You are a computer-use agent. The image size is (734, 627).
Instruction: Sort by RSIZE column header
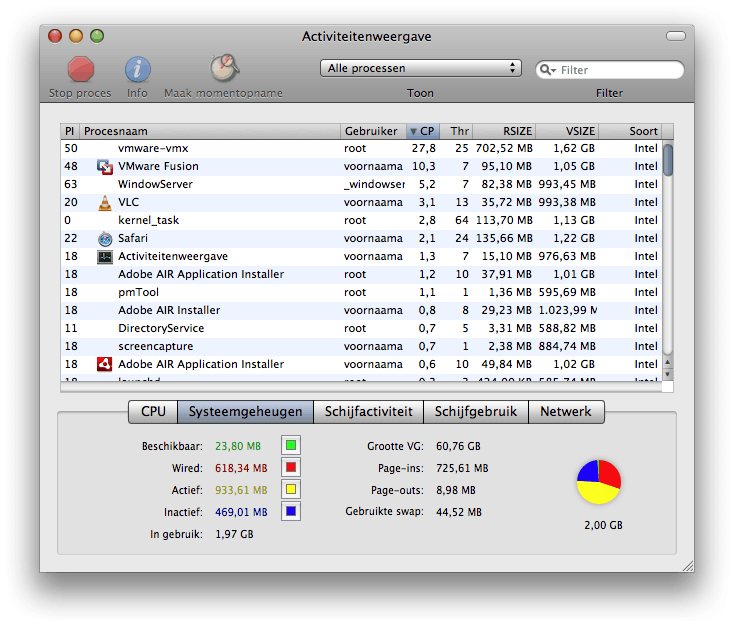click(x=504, y=131)
